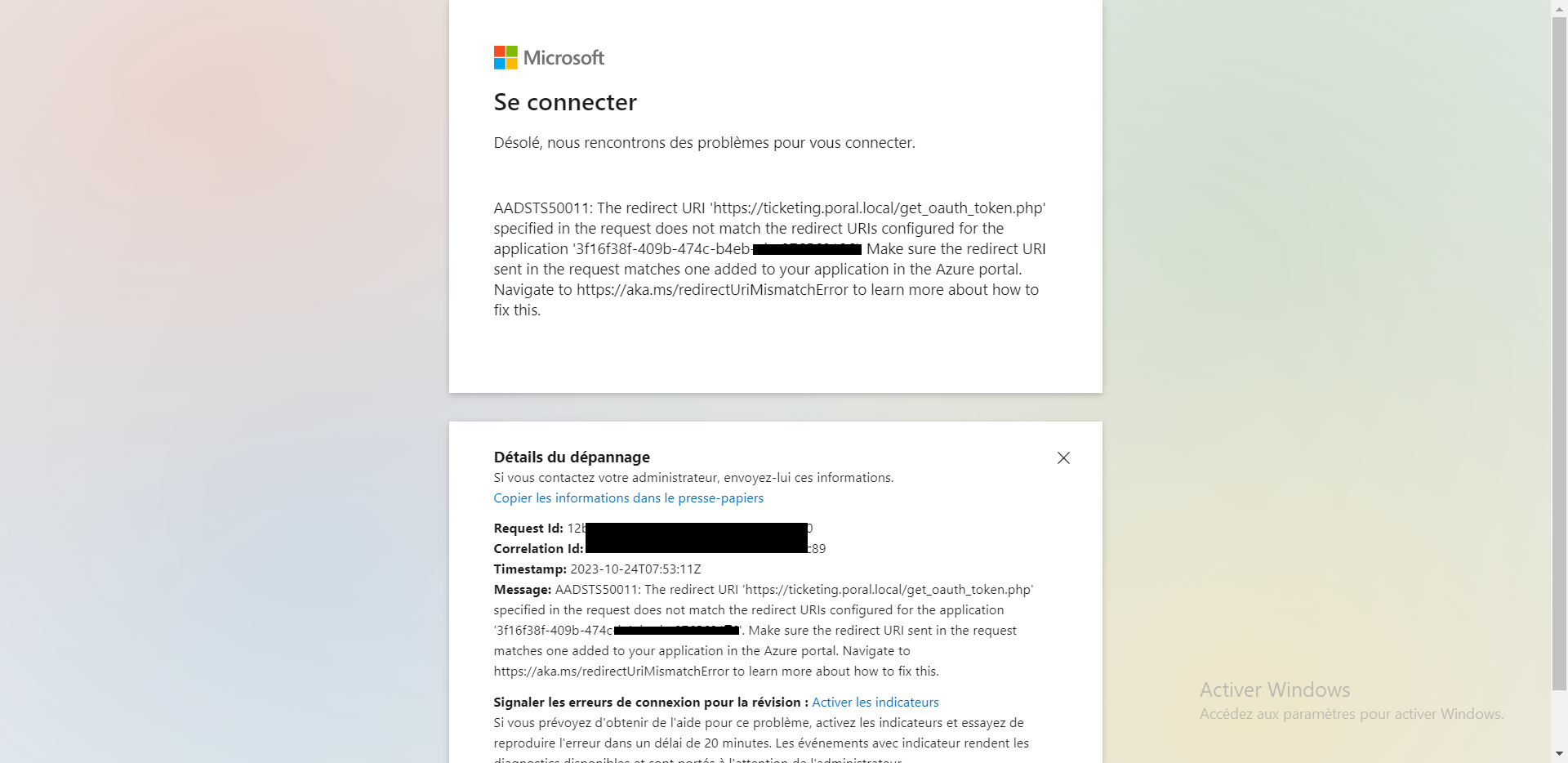Screen dimensions: 1568x763
Task: Click the Détails du dépannage heading
Action: [x=572, y=457]
